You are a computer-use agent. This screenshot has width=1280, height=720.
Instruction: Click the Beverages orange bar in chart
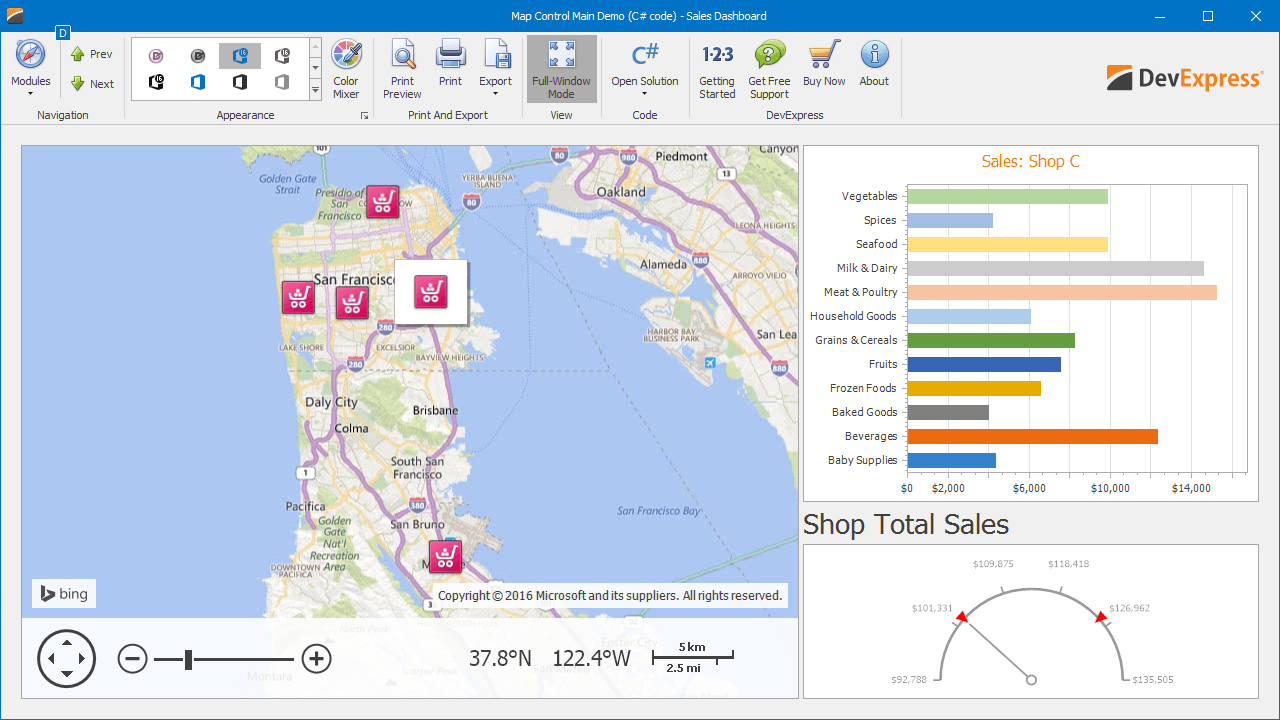(x=1032, y=436)
